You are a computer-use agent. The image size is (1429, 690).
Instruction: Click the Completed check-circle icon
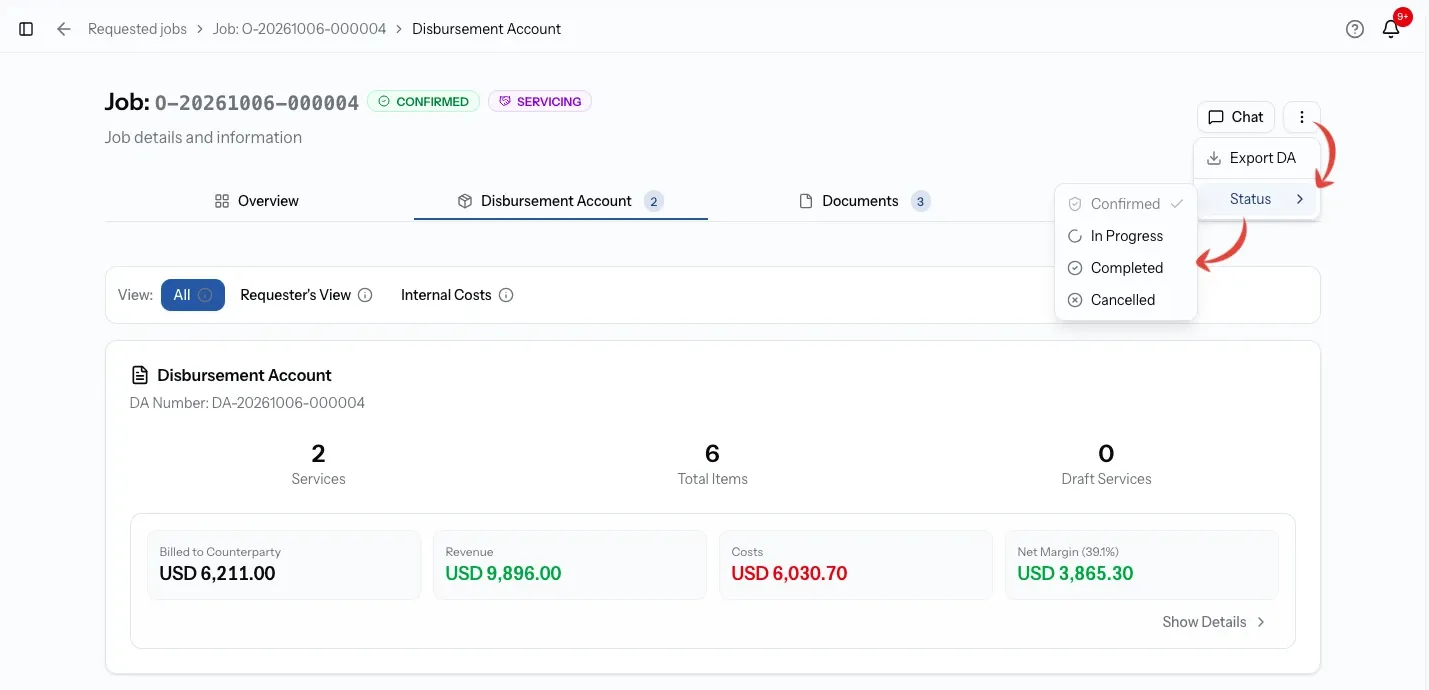[1075, 268]
